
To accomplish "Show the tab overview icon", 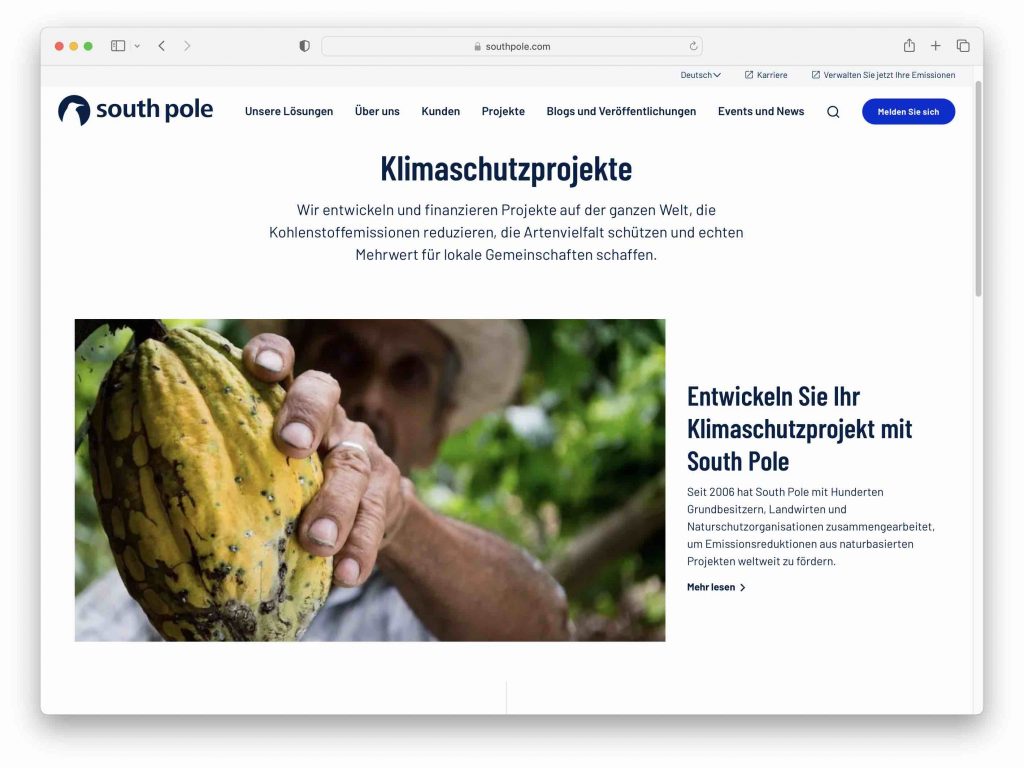I will (963, 46).
